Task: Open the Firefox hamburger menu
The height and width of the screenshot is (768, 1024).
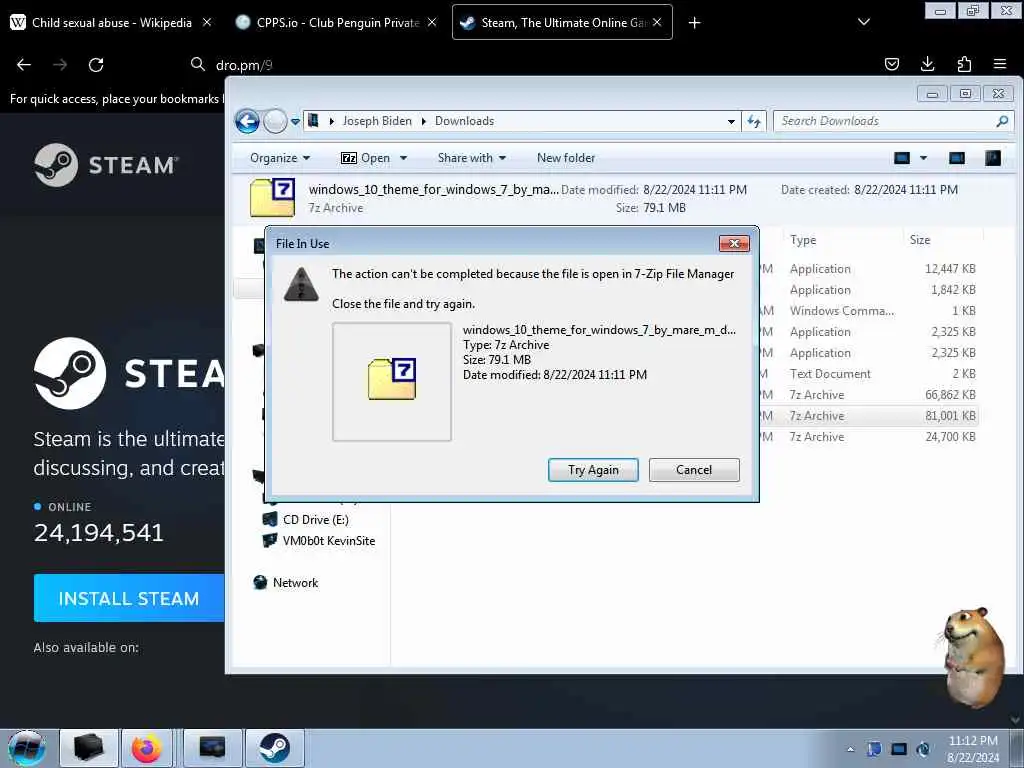Action: pyautogui.click(x=1000, y=64)
